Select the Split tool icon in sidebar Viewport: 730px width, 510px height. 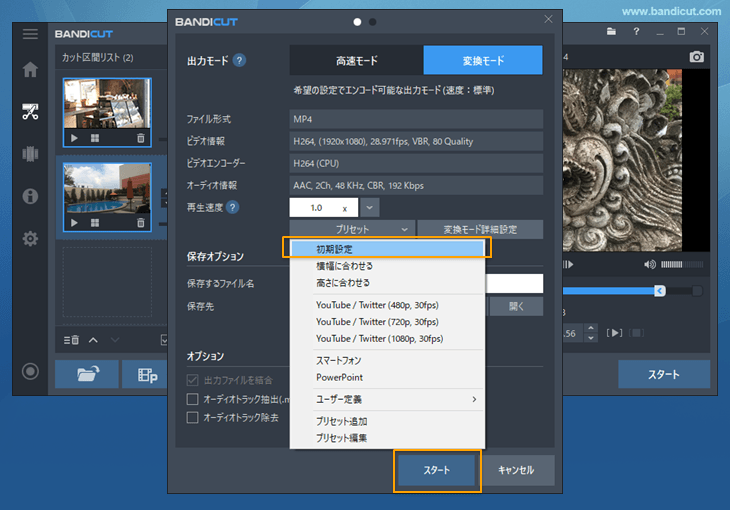[30, 154]
